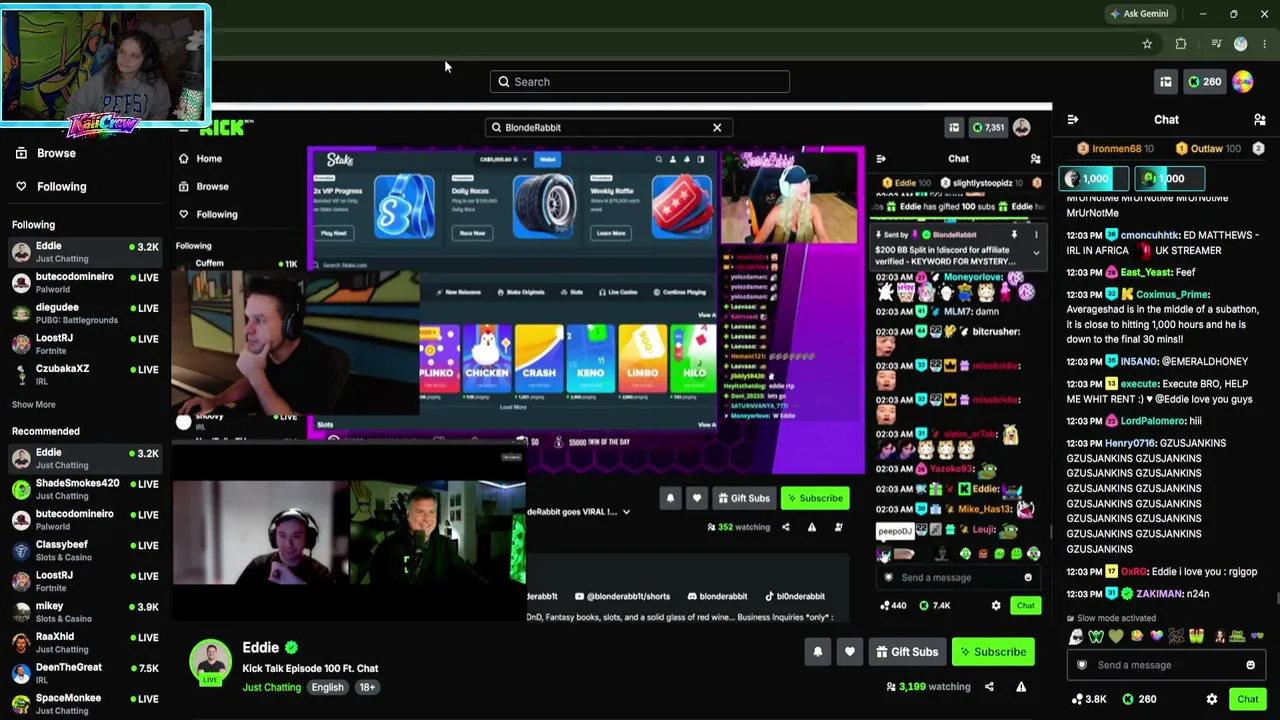Open Classybeef Slots & Casino channel
Screen dimensions: 1280x720
84,551
